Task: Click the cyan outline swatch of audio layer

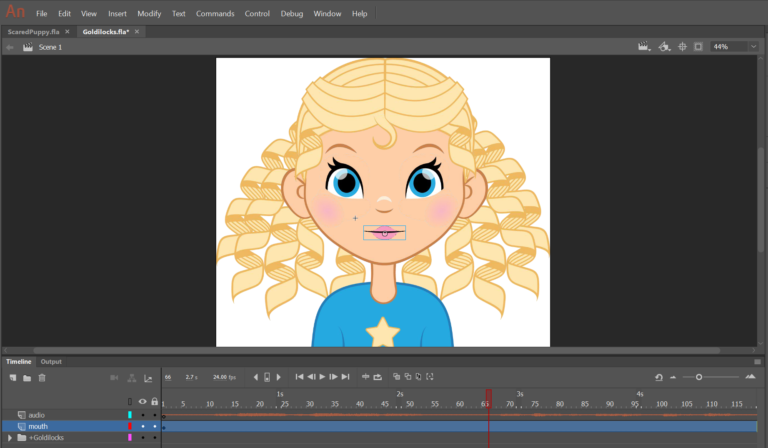Action: click(130, 415)
